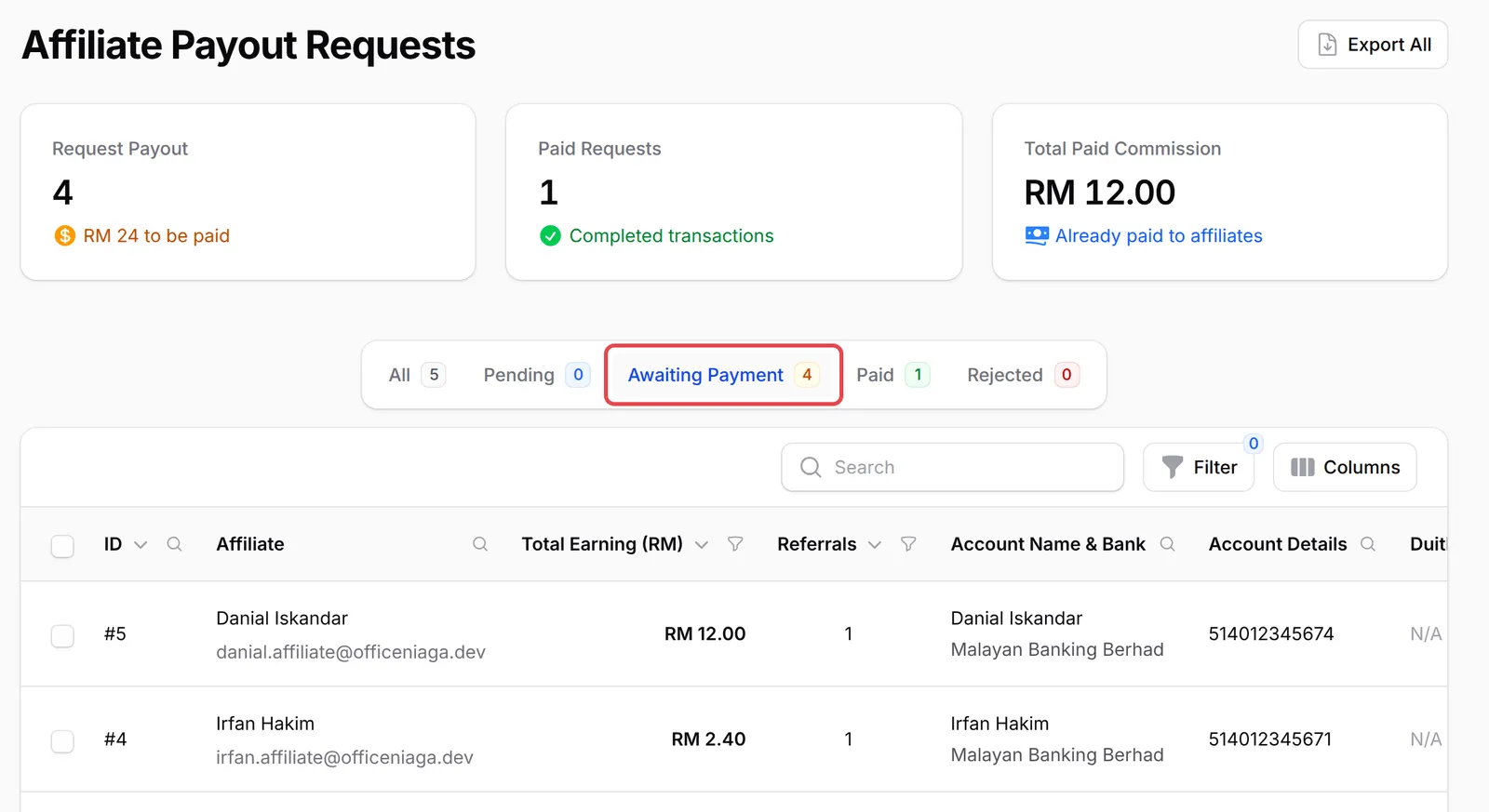The width and height of the screenshot is (1489, 812).
Task: Click the Affiliate column header label
Action: click(x=250, y=544)
